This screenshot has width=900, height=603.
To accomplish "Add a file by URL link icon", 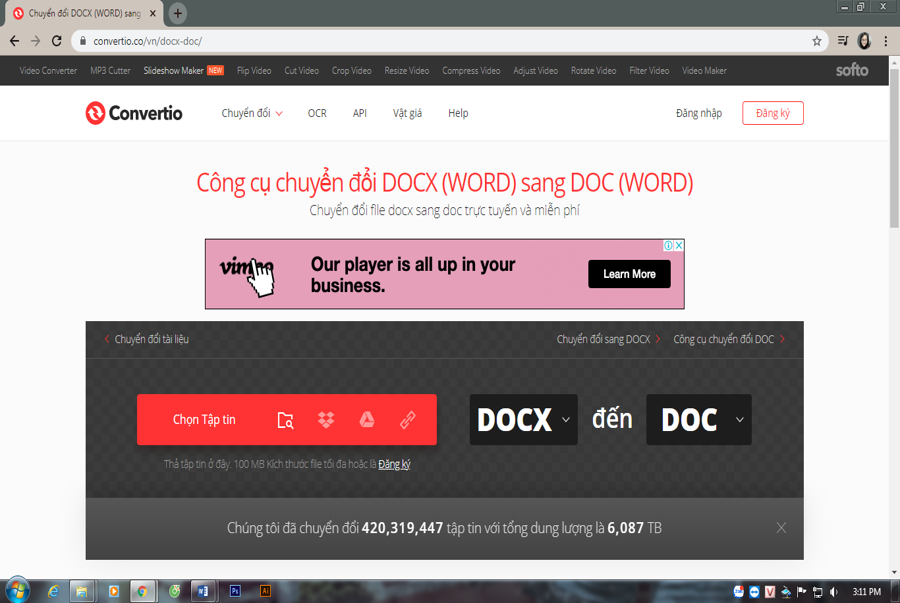I will (408, 420).
